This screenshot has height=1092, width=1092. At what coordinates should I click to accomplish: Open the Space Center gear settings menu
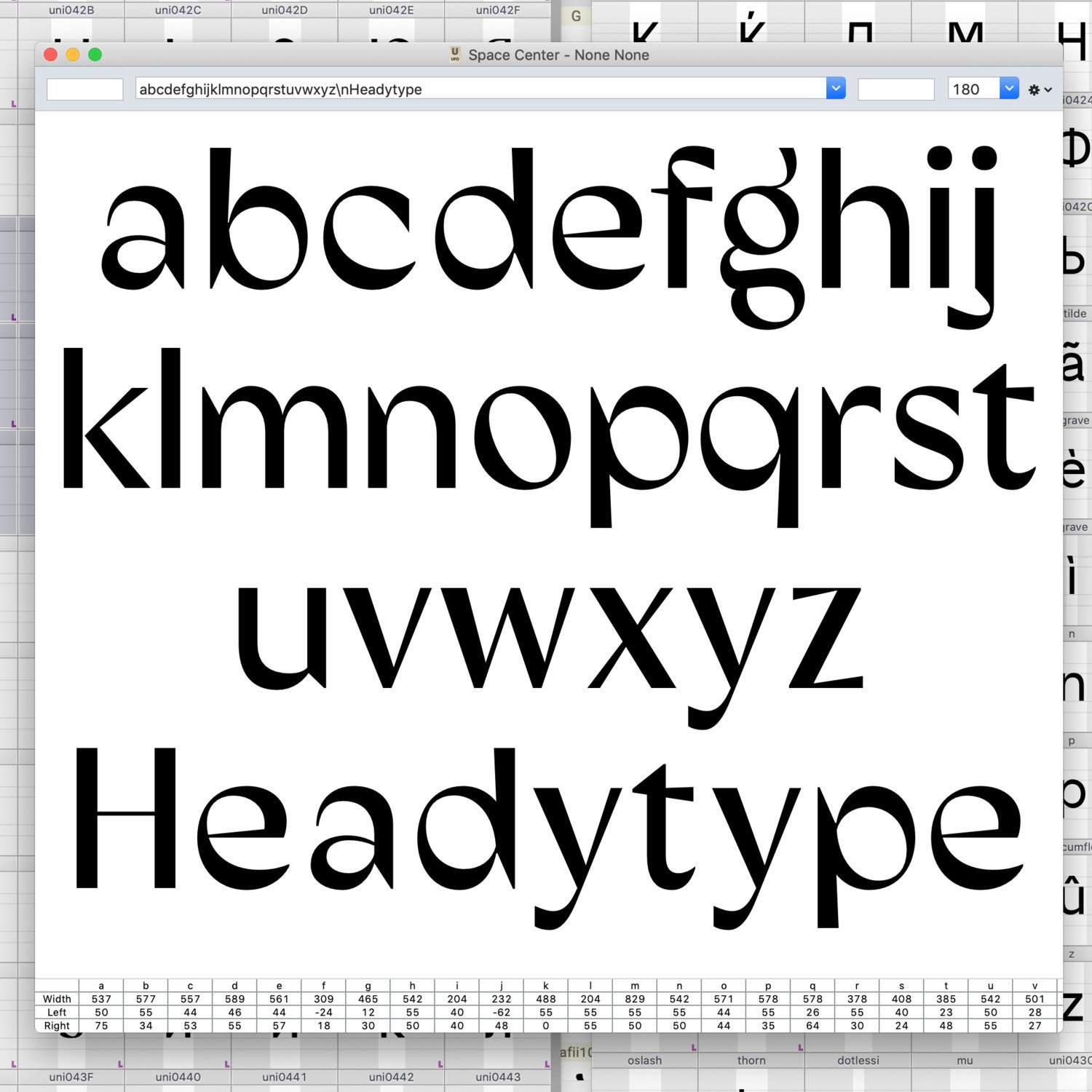[1040, 90]
